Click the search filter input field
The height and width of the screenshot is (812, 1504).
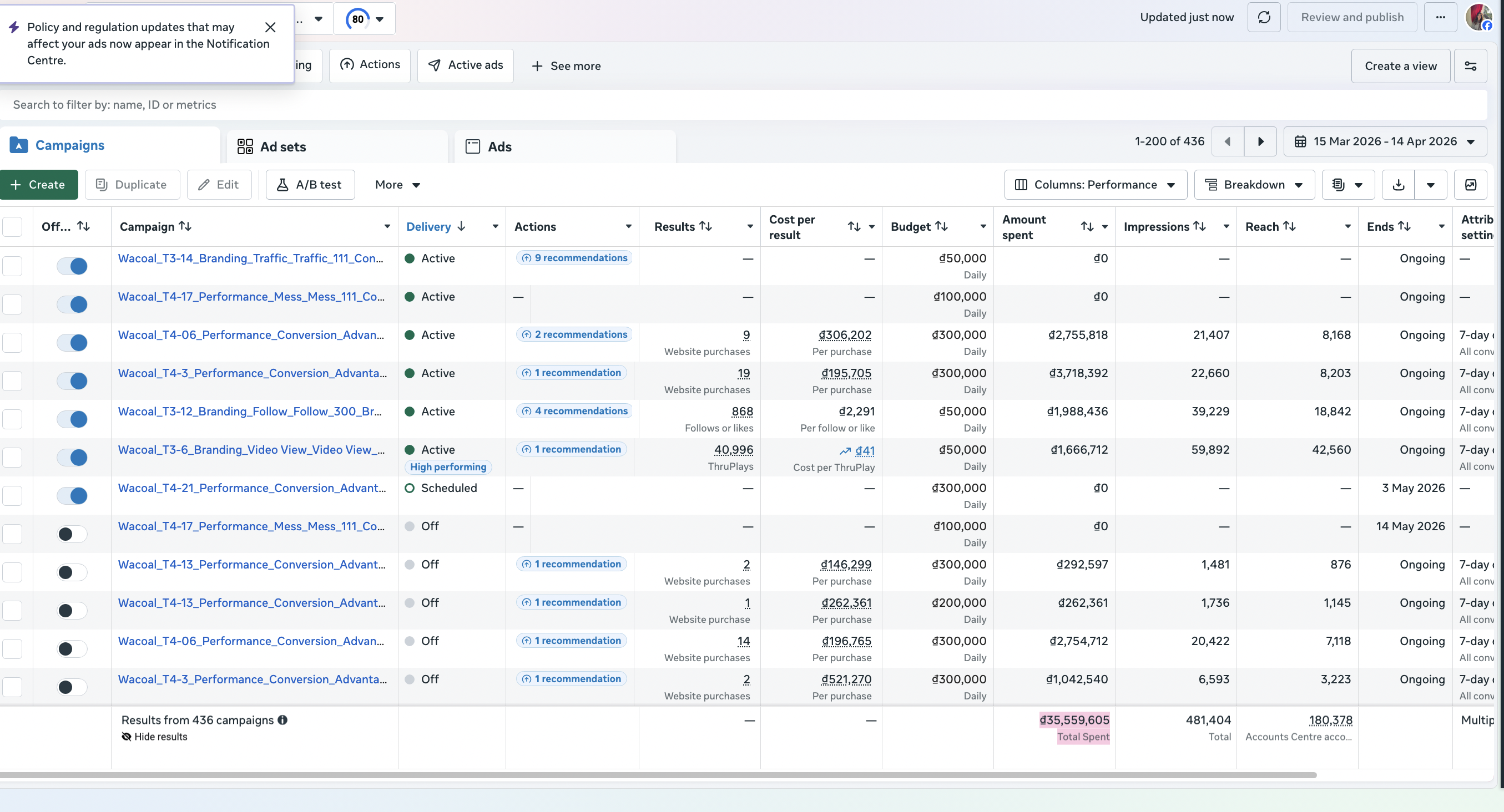743,105
